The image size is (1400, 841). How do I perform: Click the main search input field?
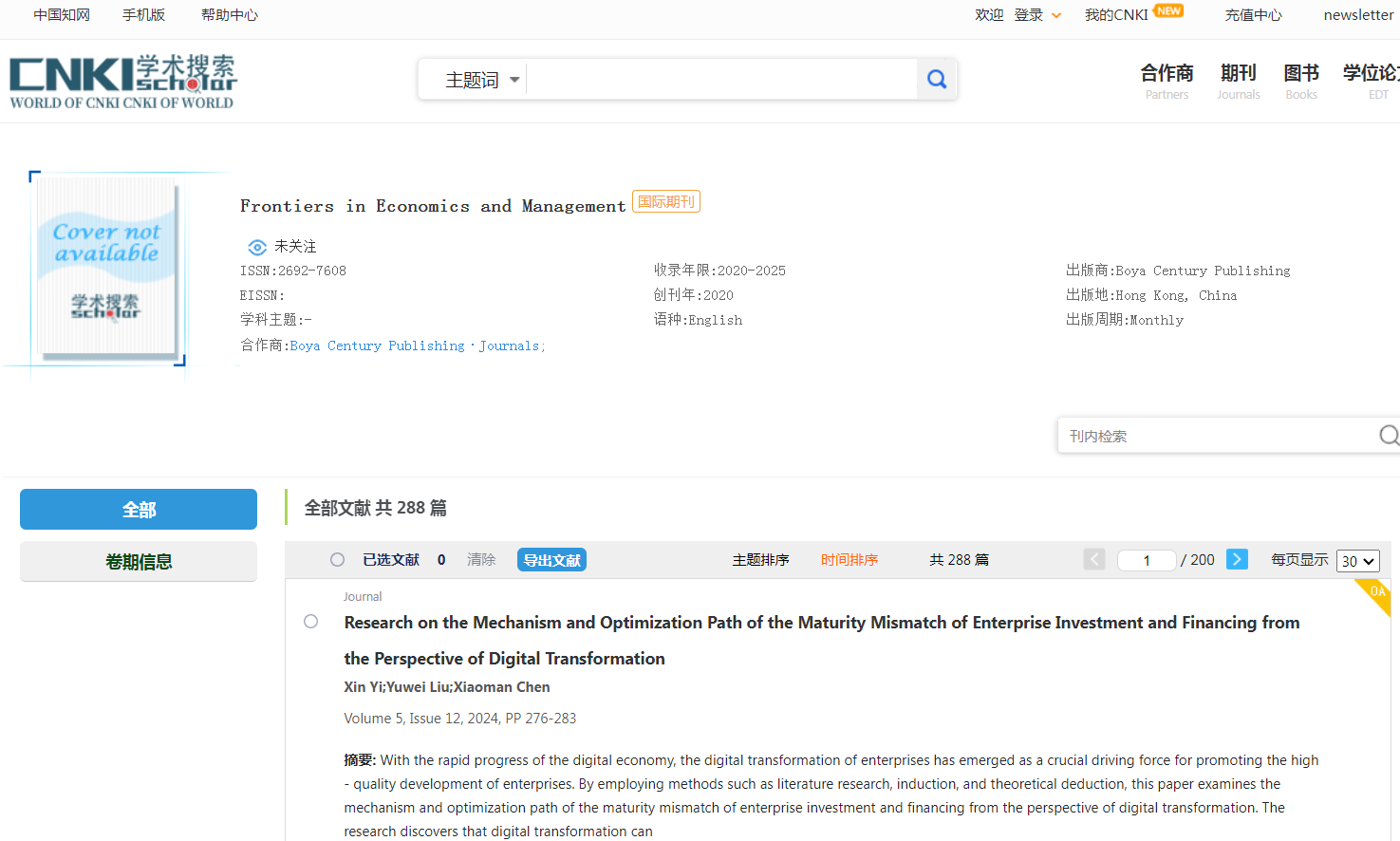[721, 80]
